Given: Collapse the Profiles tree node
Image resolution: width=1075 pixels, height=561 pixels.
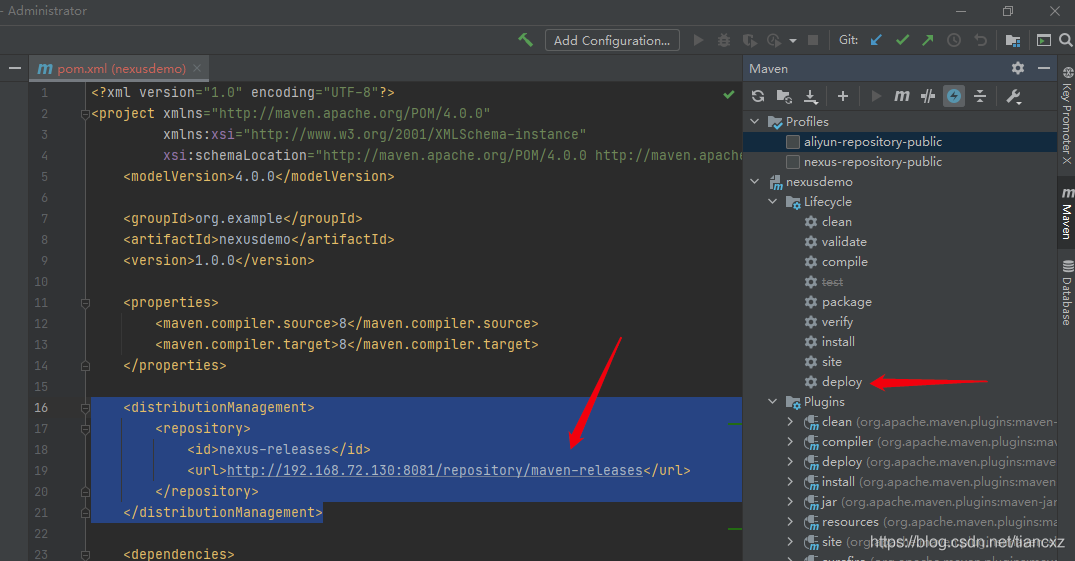Looking at the screenshot, I should (754, 122).
